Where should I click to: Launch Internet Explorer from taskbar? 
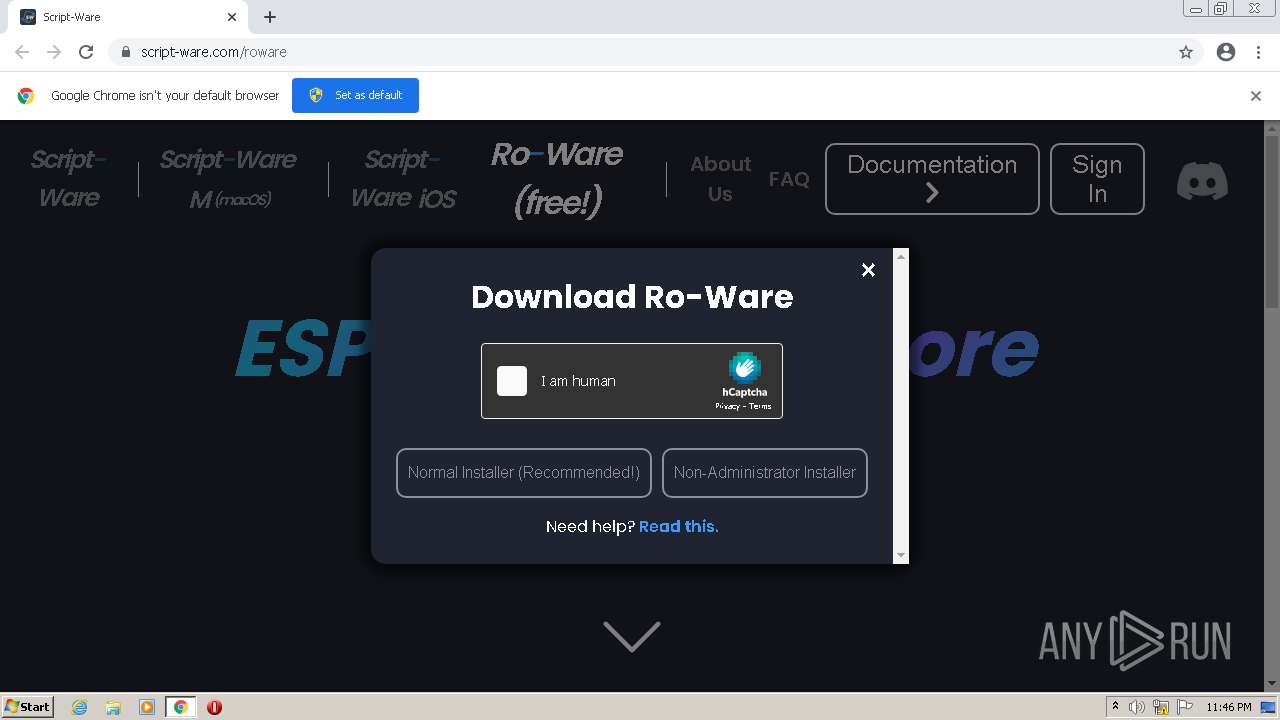80,707
